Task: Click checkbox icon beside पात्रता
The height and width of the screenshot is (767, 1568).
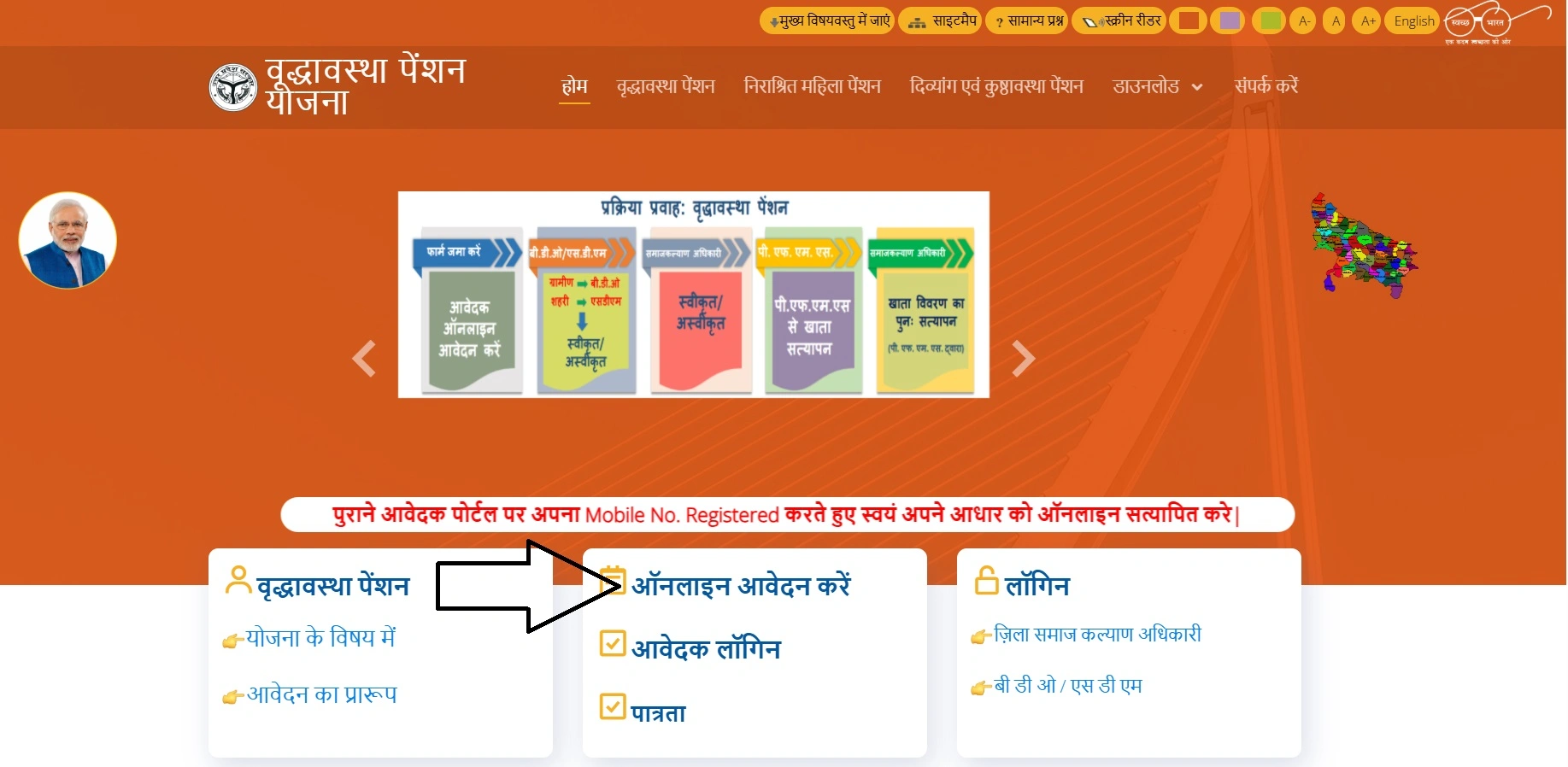Action: coord(613,706)
